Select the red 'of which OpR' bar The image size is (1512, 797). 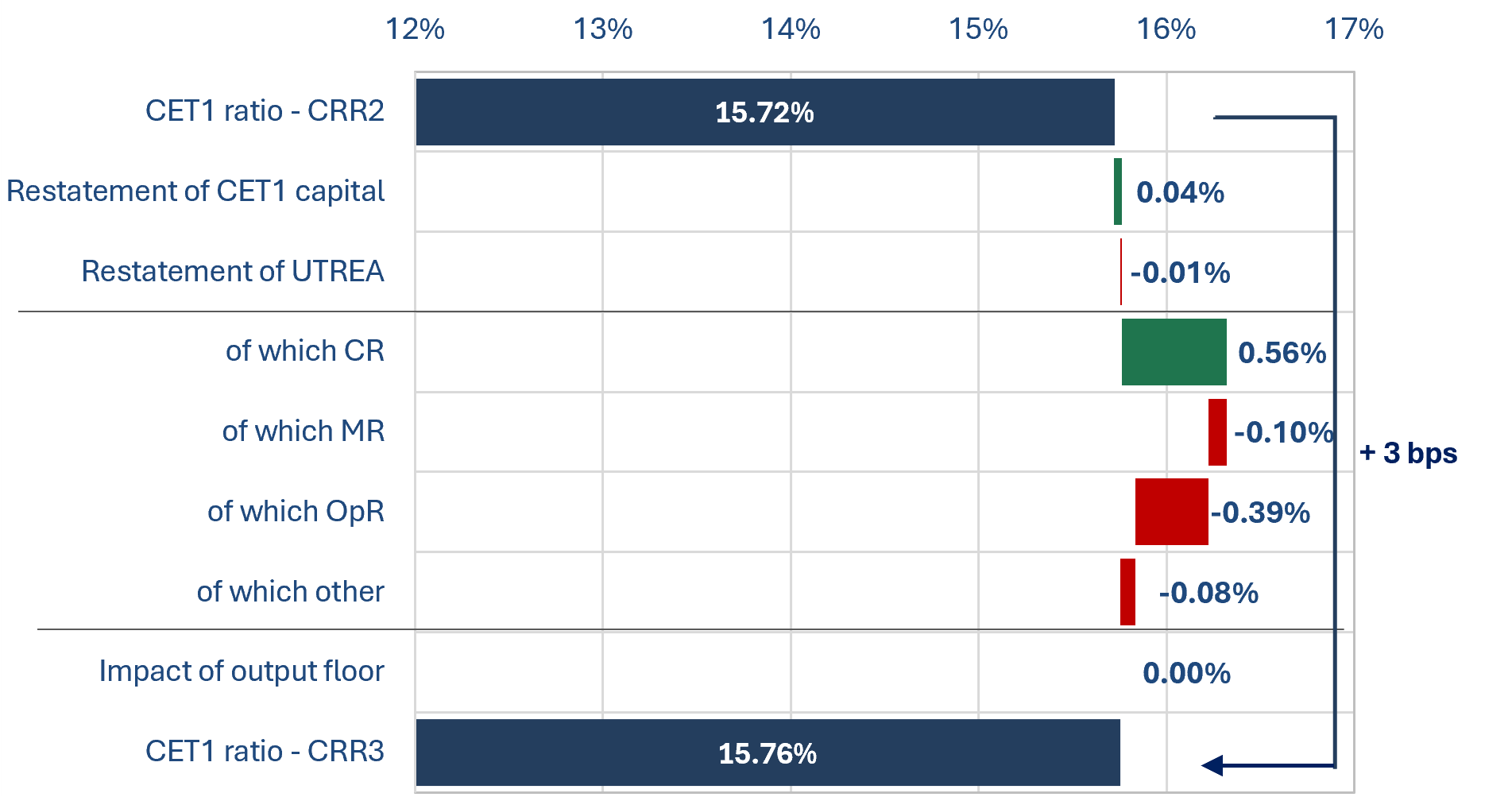(x=1171, y=512)
